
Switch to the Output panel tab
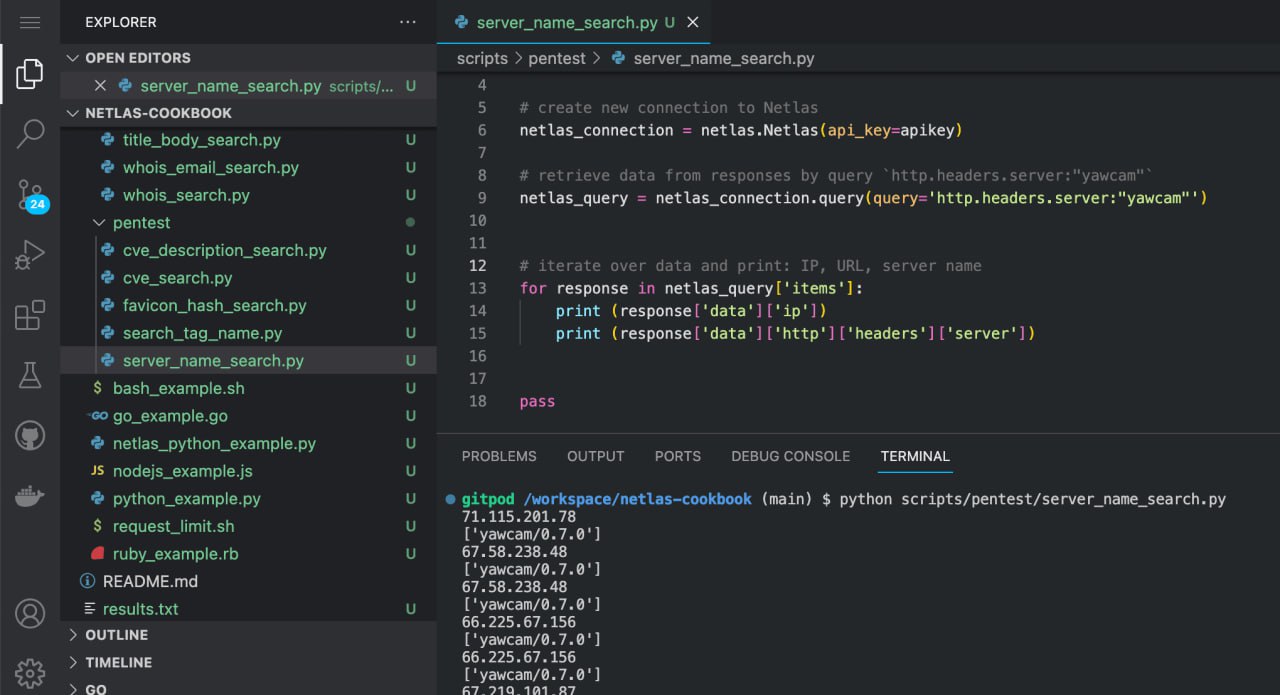coord(595,456)
